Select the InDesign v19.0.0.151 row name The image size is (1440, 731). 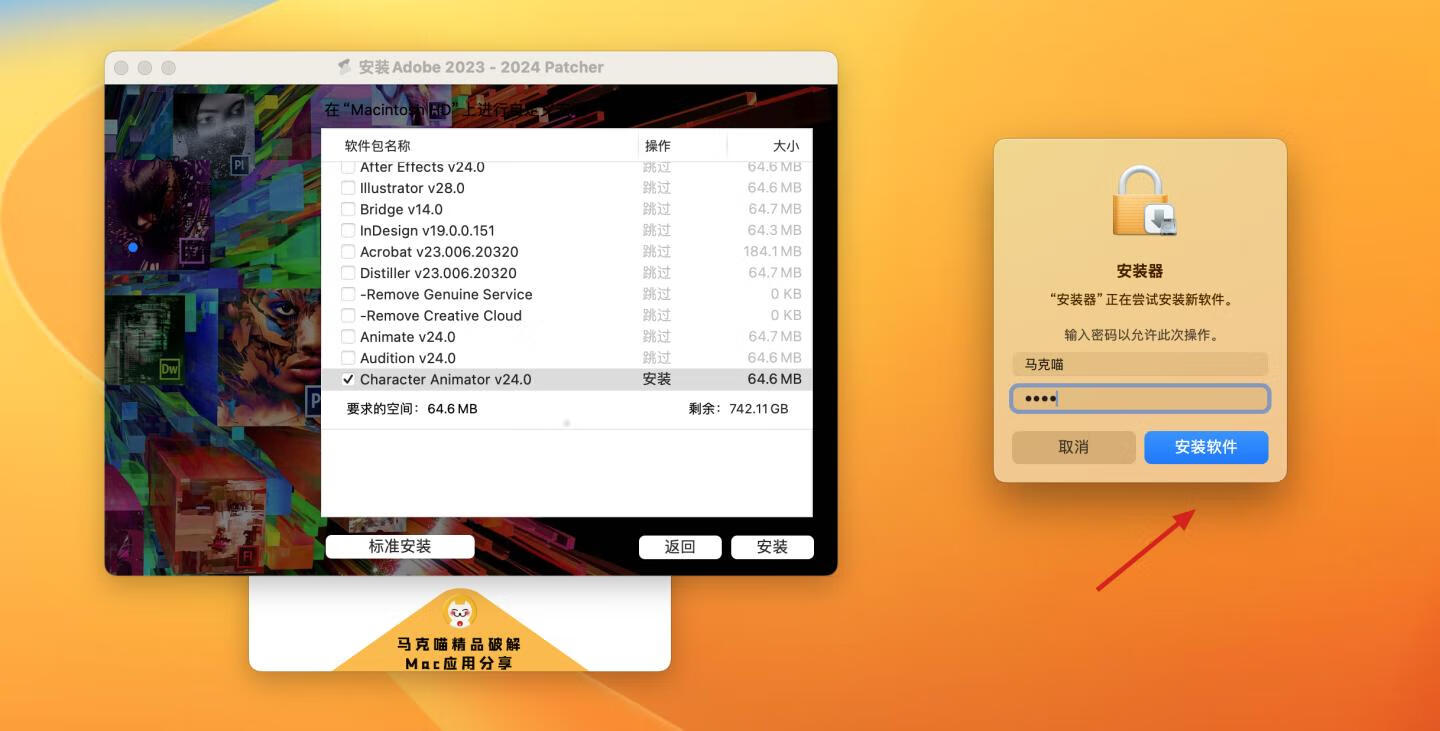click(427, 230)
